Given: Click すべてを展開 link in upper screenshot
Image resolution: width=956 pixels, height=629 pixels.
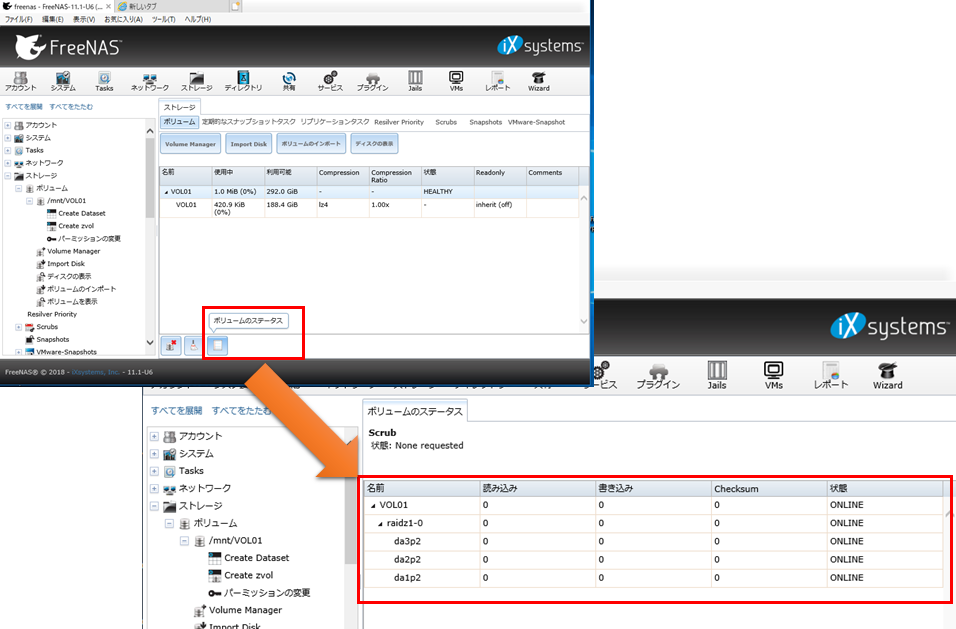Looking at the screenshot, I should [x=24, y=107].
